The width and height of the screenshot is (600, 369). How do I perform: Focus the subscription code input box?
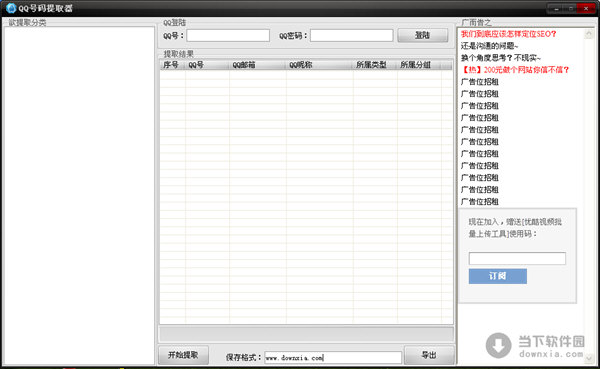click(517, 258)
